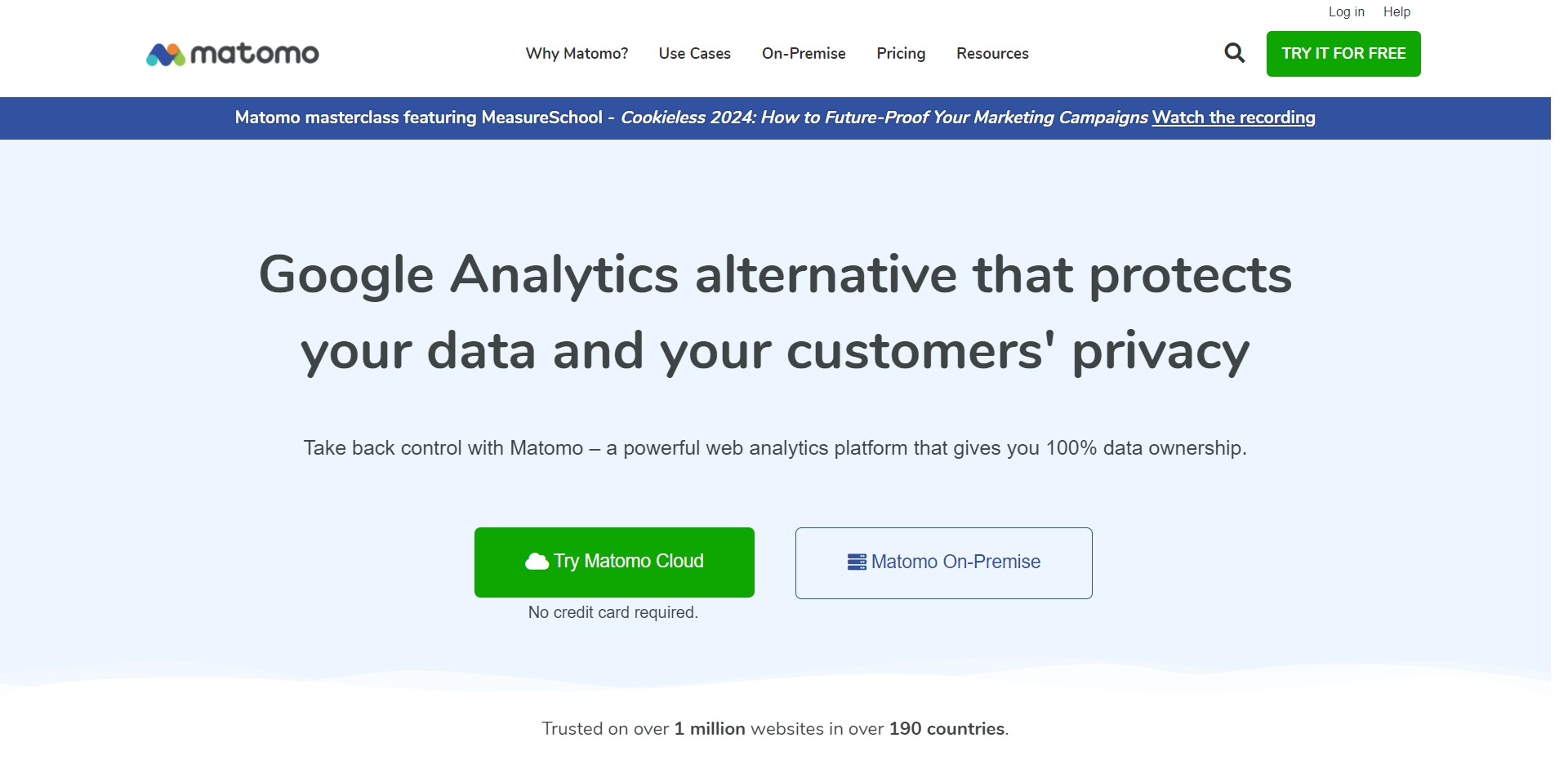The image size is (1568, 769).
Task: Click the Matomo logo icon
Action: point(166,54)
